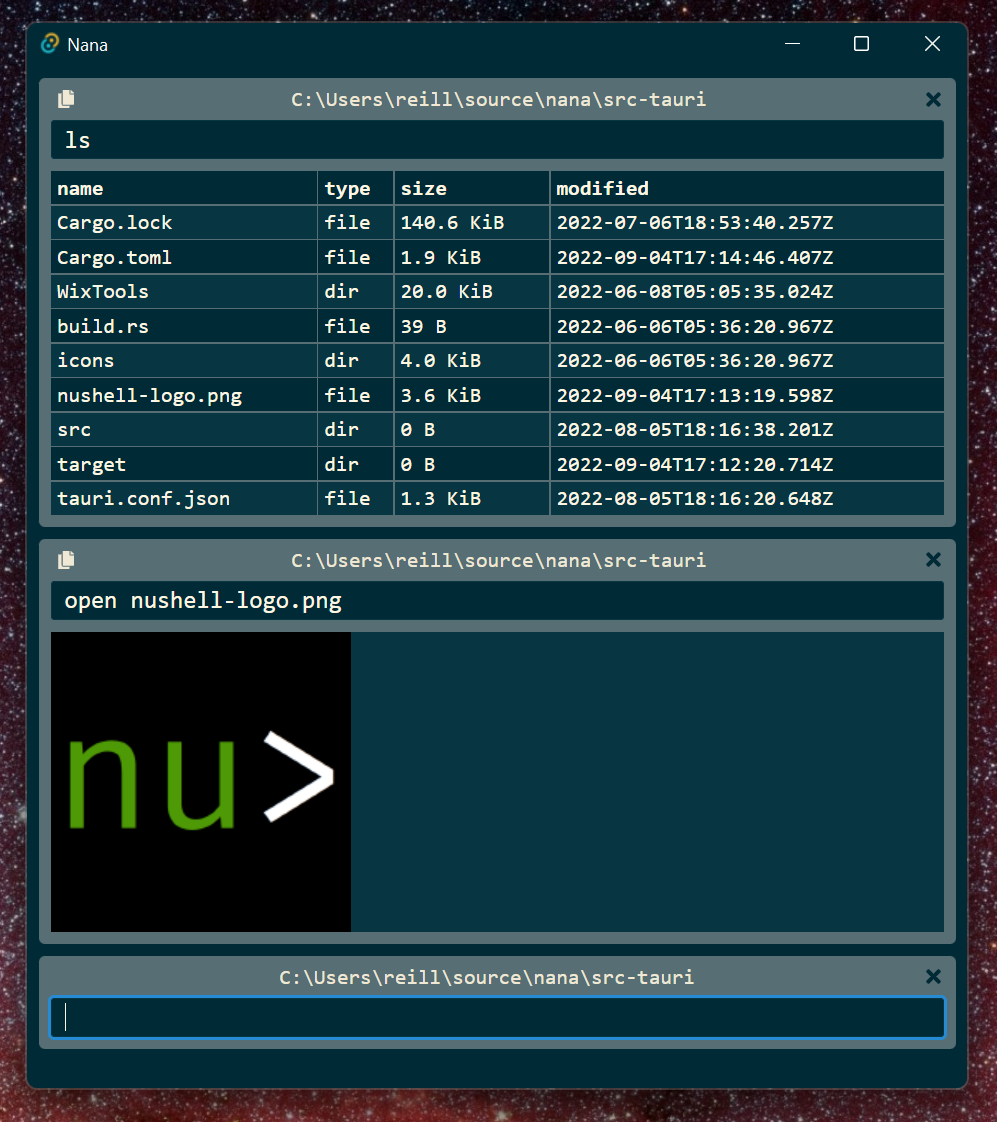The height and width of the screenshot is (1122, 997).
Task: Click the 2022-08-05T18:16:20.648Z modified cell
Action: 747,499
